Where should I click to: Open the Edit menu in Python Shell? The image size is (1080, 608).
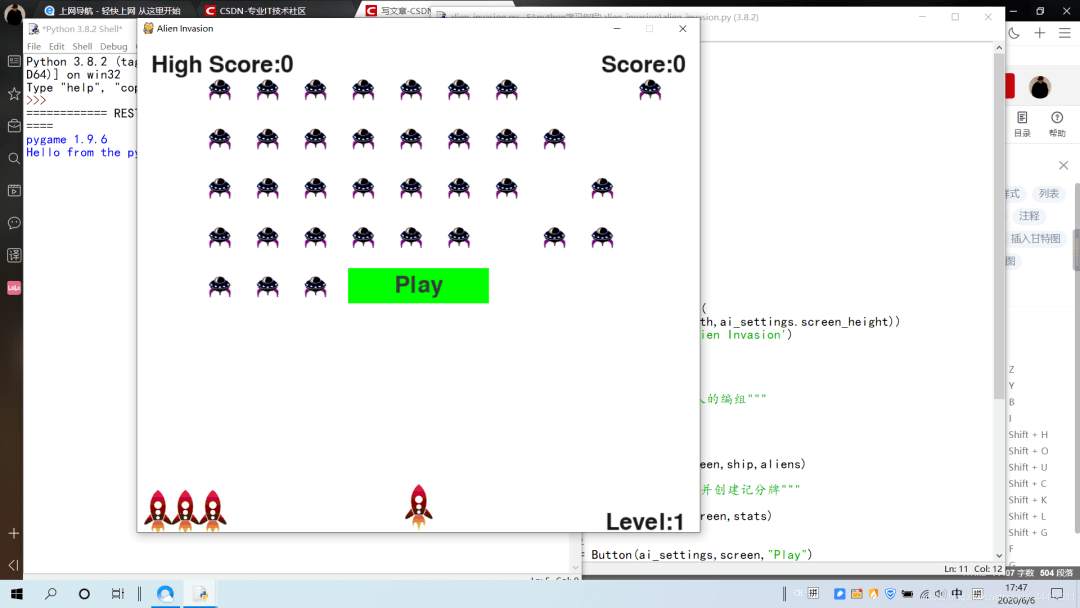pyautogui.click(x=56, y=46)
